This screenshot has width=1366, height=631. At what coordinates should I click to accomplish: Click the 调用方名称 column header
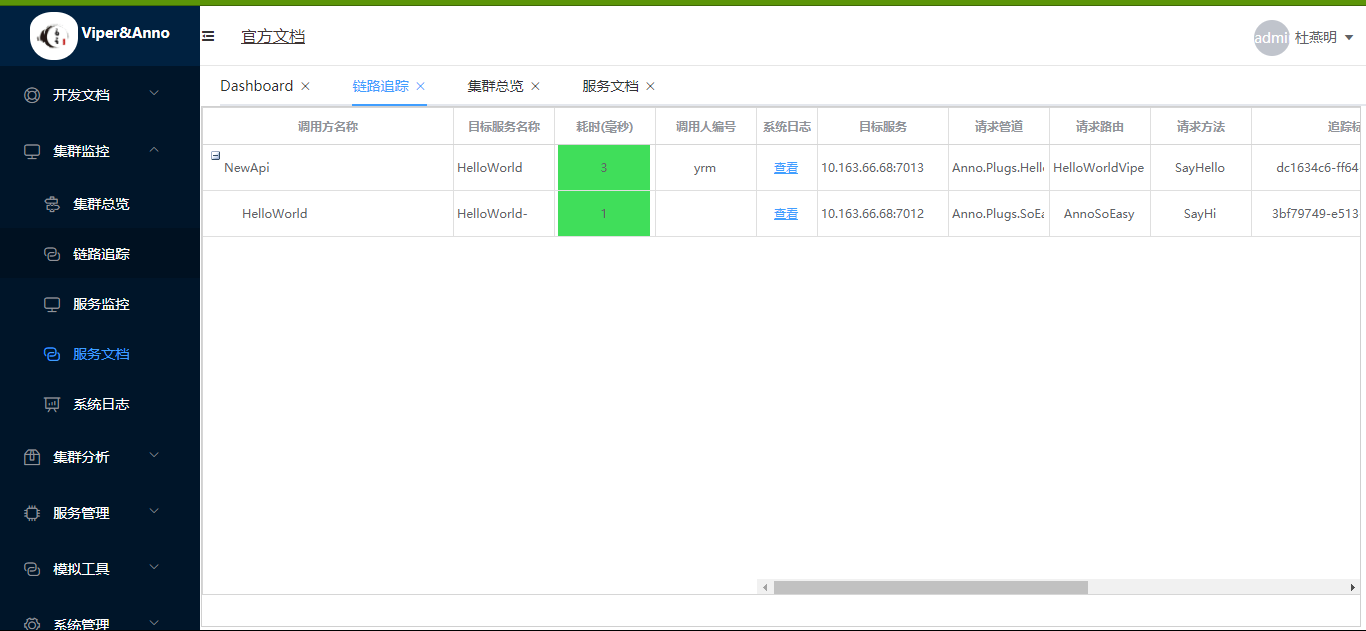tap(328, 127)
